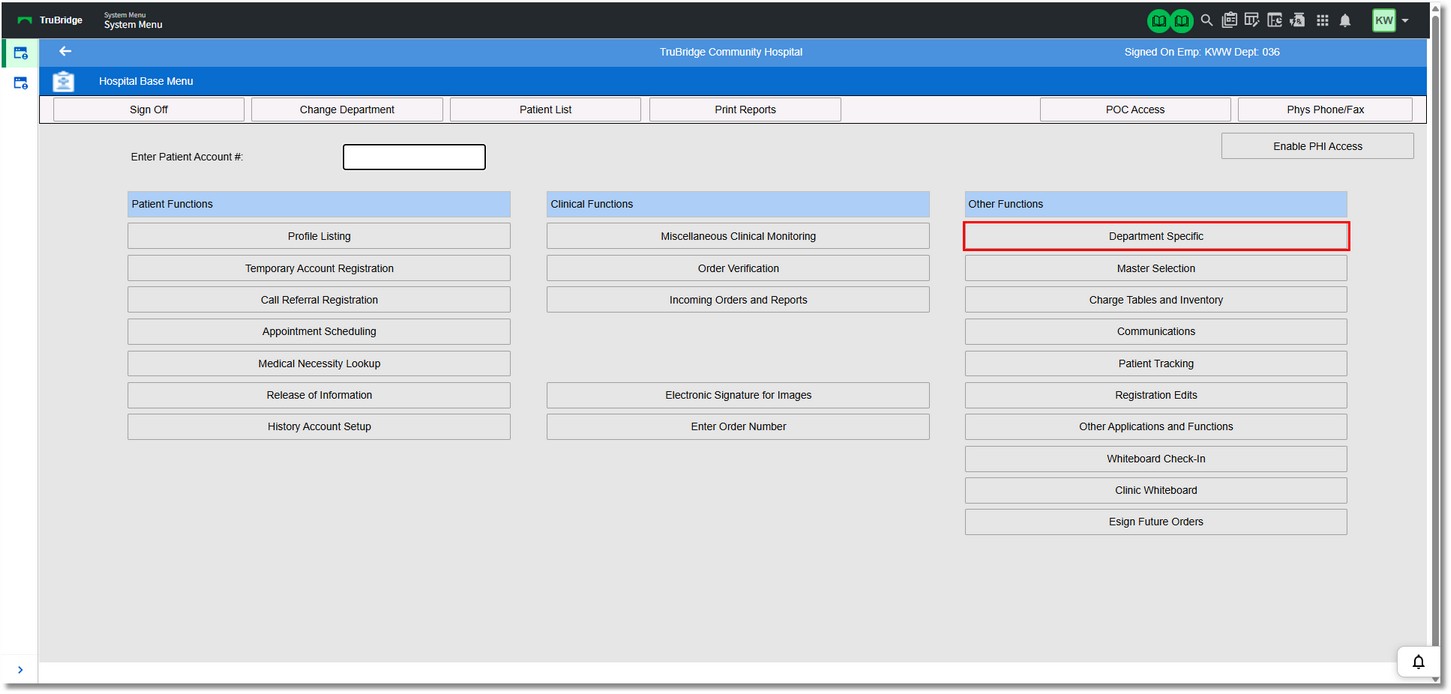Open Clinic Whiteboard
This screenshot has width=1451, height=694.
1155,490
